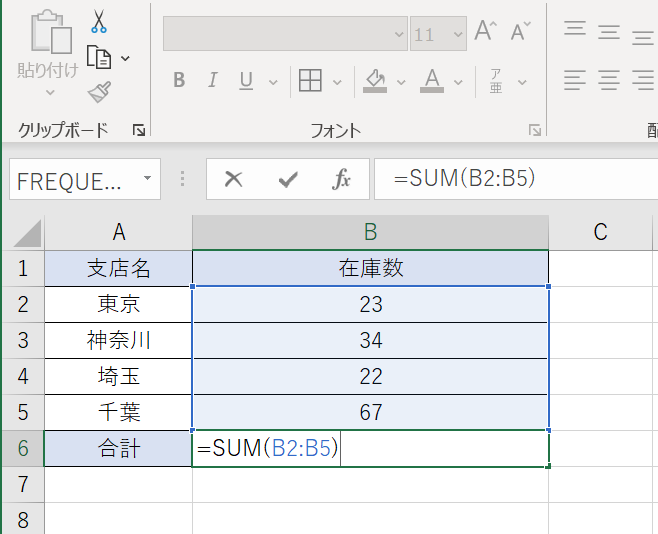
Task: Select the Format Painter brush icon
Action: [98, 93]
